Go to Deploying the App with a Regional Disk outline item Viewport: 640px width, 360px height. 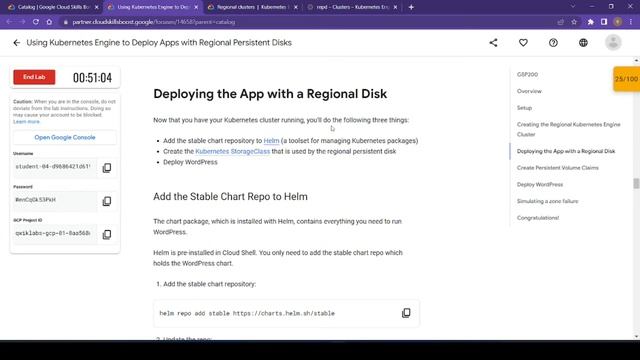click(x=566, y=151)
